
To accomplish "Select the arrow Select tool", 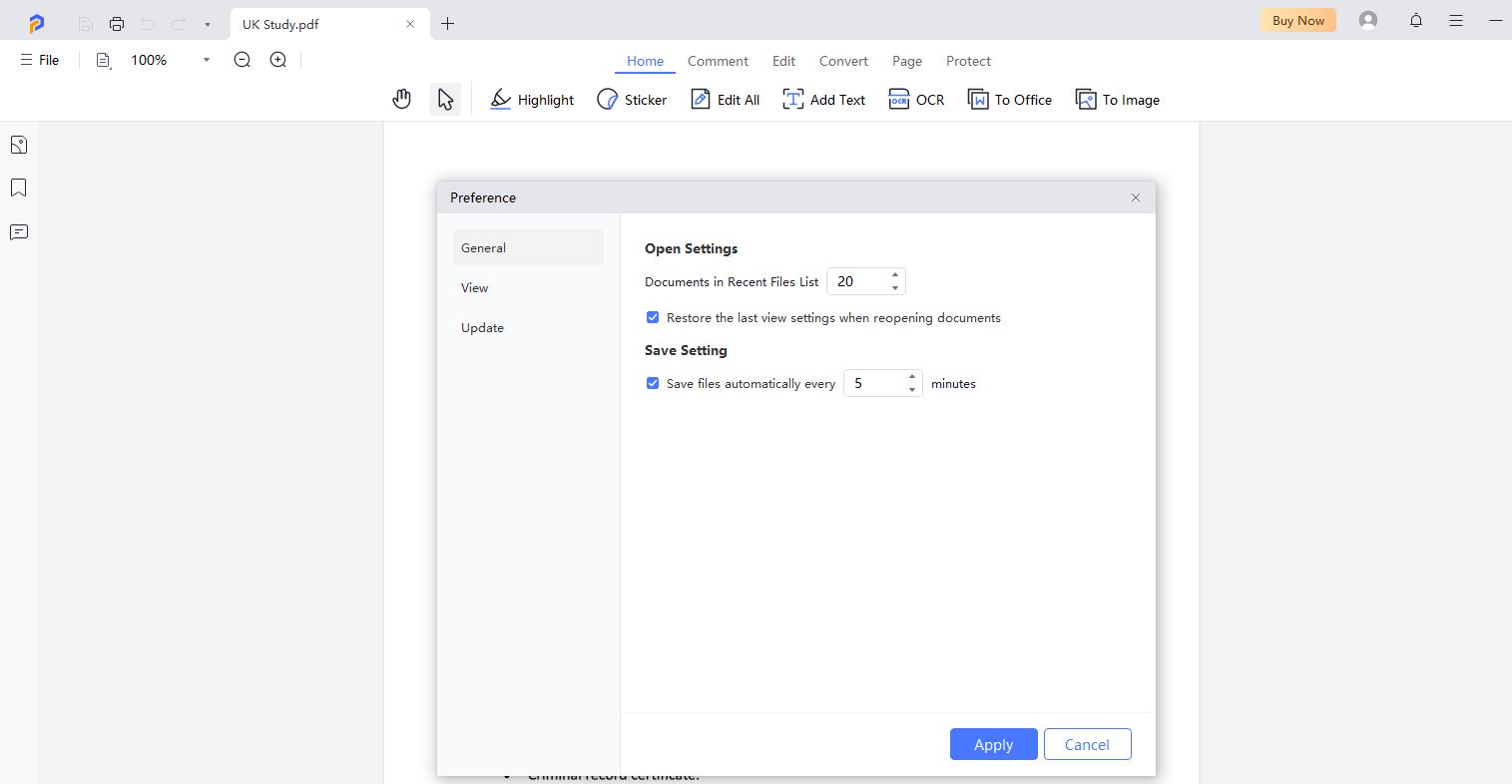I will click(445, 99).
